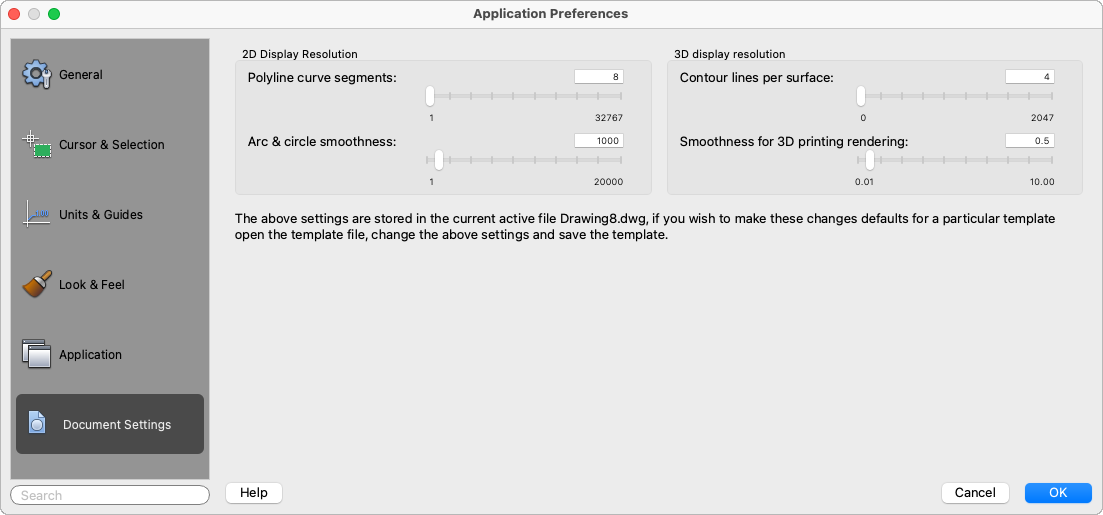Click the Cursor & Selection crosshair icon
The width and height of the screenshot is (1103, 515).
coord(36,144)
